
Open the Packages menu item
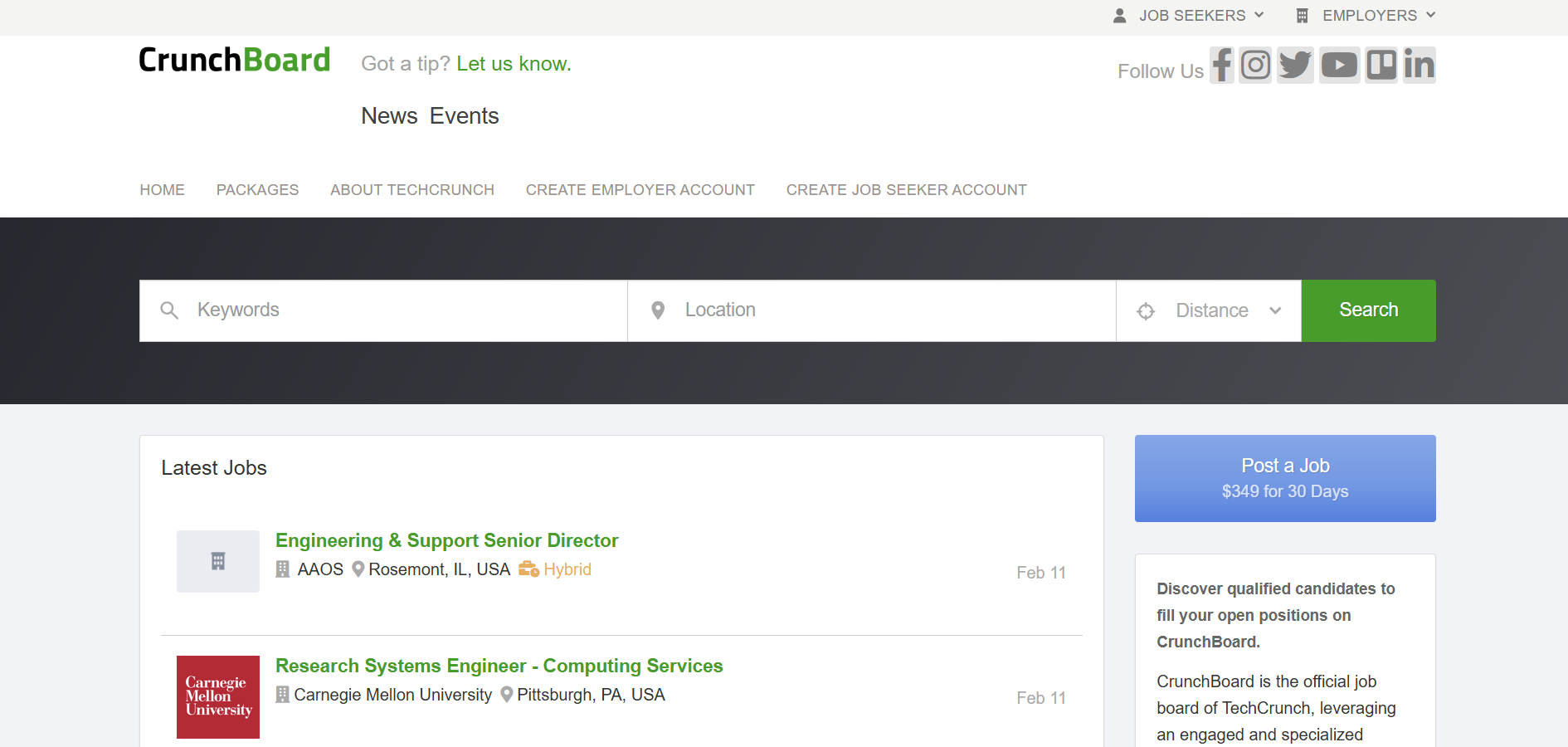[x=257, y=190]
